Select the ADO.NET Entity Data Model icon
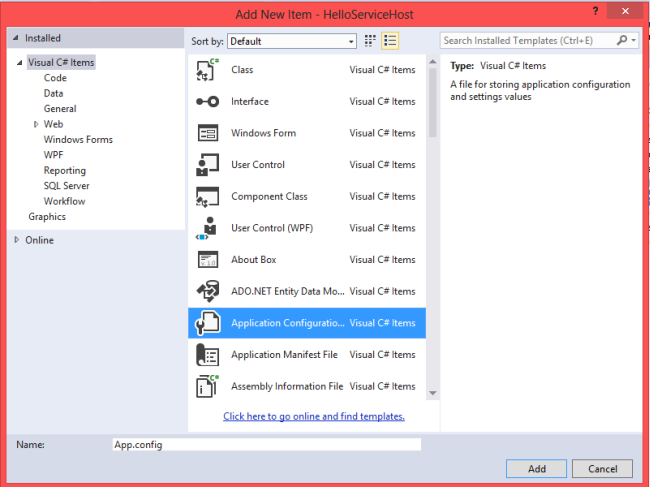The width and height of the screenshot is (650, 487). 207,291
